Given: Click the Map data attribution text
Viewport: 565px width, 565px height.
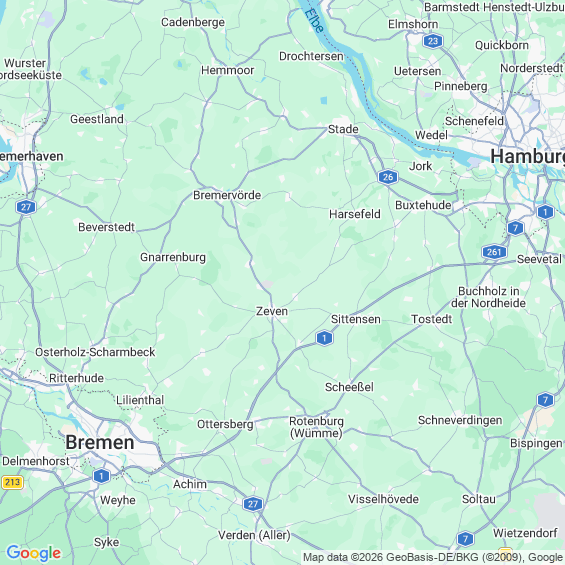Looking at the screenshot, I should pyautogui.click(x=433, y=557).
